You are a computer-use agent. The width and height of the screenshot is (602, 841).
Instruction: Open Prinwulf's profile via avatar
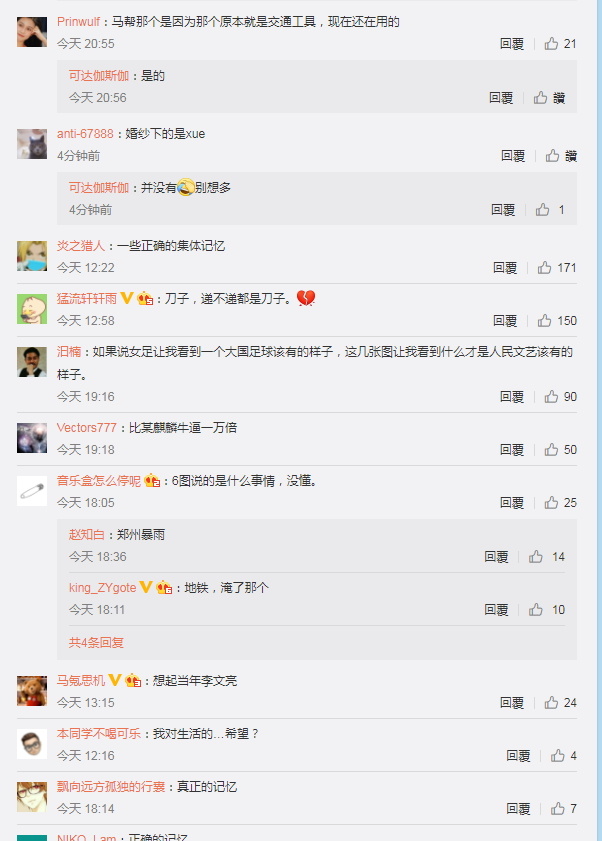pyautogui.click(x=32, y=32)
